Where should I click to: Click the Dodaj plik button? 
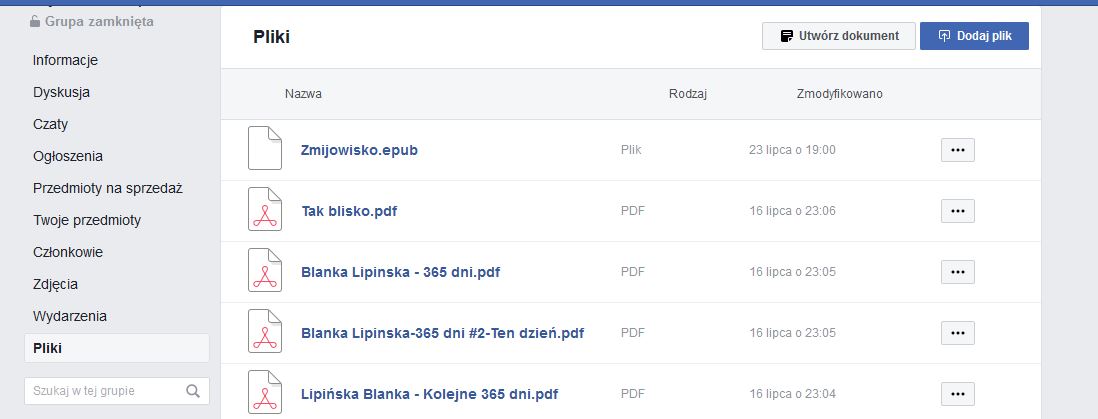[x=974, y=36]
